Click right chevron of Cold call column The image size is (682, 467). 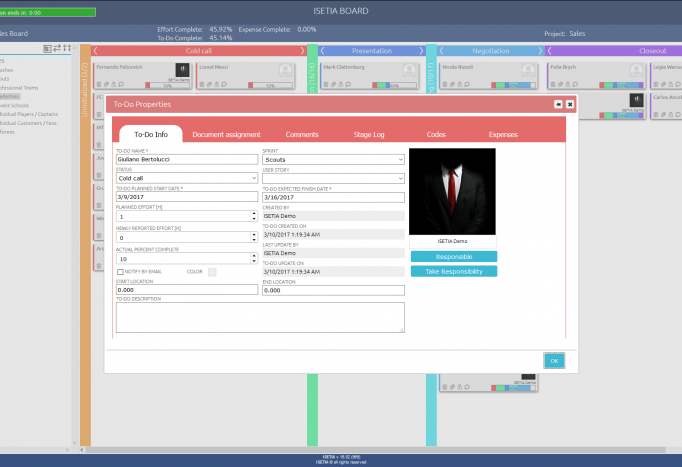pos(303,50)
